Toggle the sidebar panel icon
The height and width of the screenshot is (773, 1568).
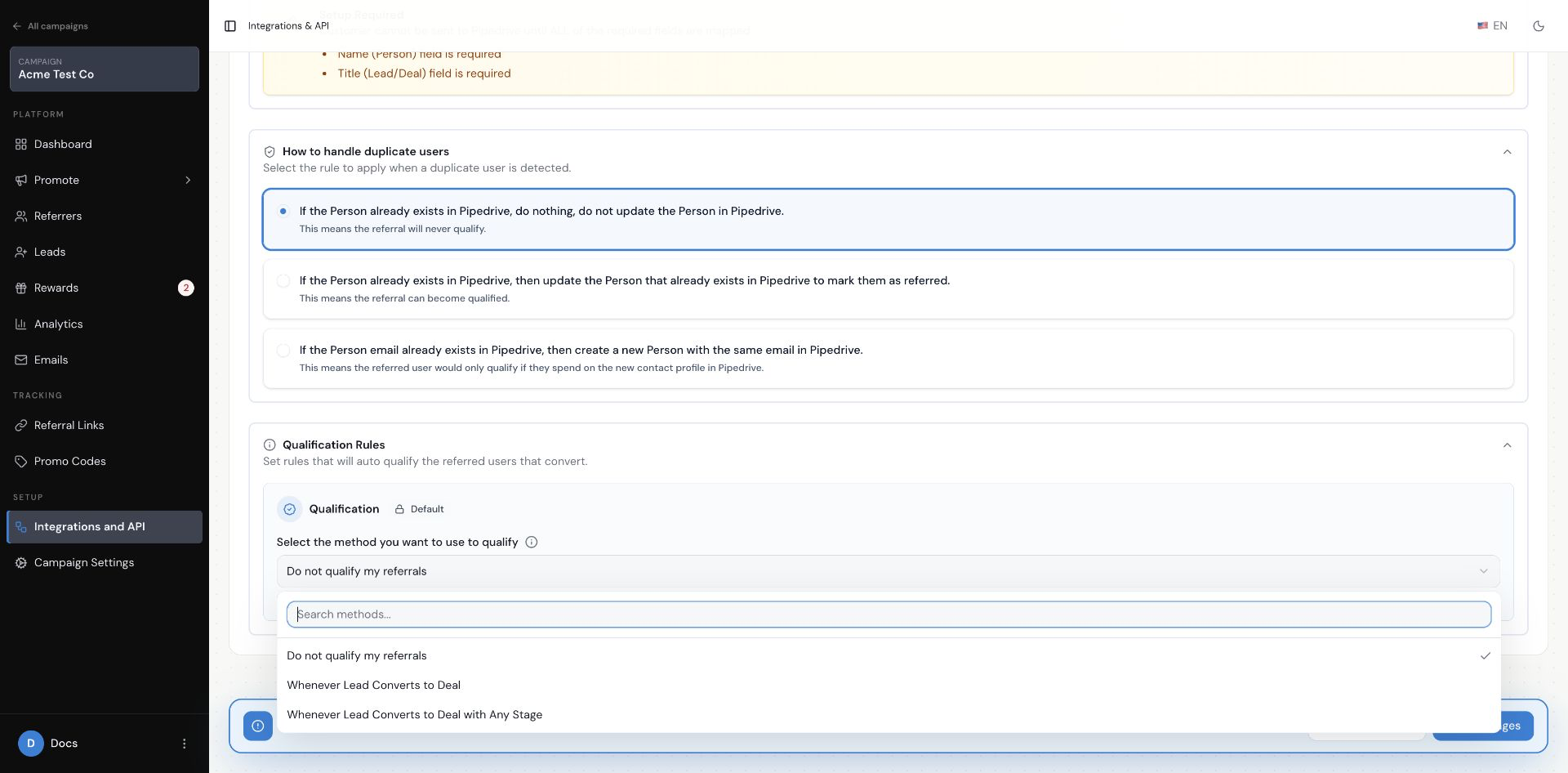230,26
